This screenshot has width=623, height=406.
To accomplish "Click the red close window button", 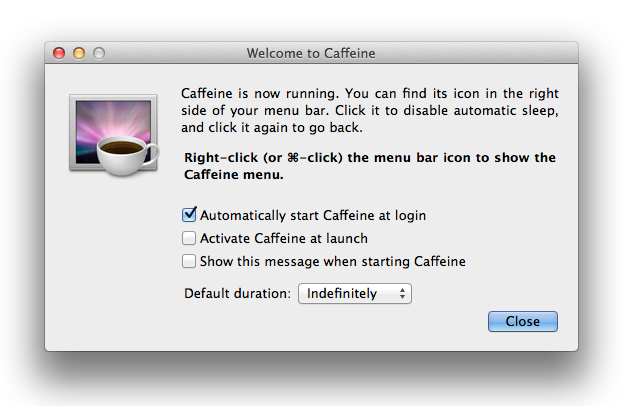I will [59, 53].
